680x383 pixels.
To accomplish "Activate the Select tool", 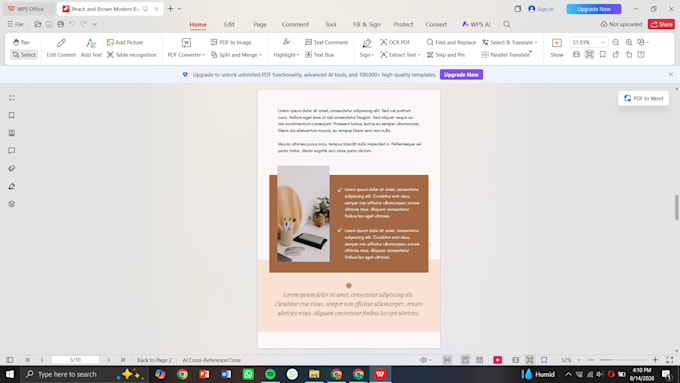I will (24, 55).
